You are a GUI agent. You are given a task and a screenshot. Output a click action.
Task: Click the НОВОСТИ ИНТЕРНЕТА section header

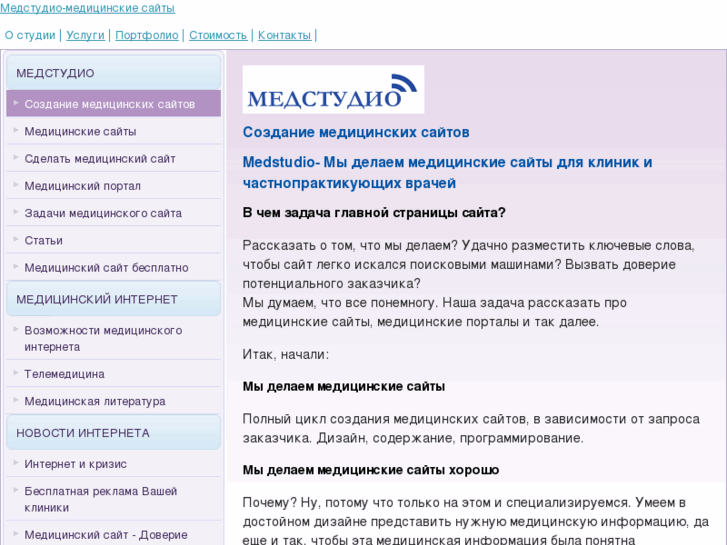(114, 433)
